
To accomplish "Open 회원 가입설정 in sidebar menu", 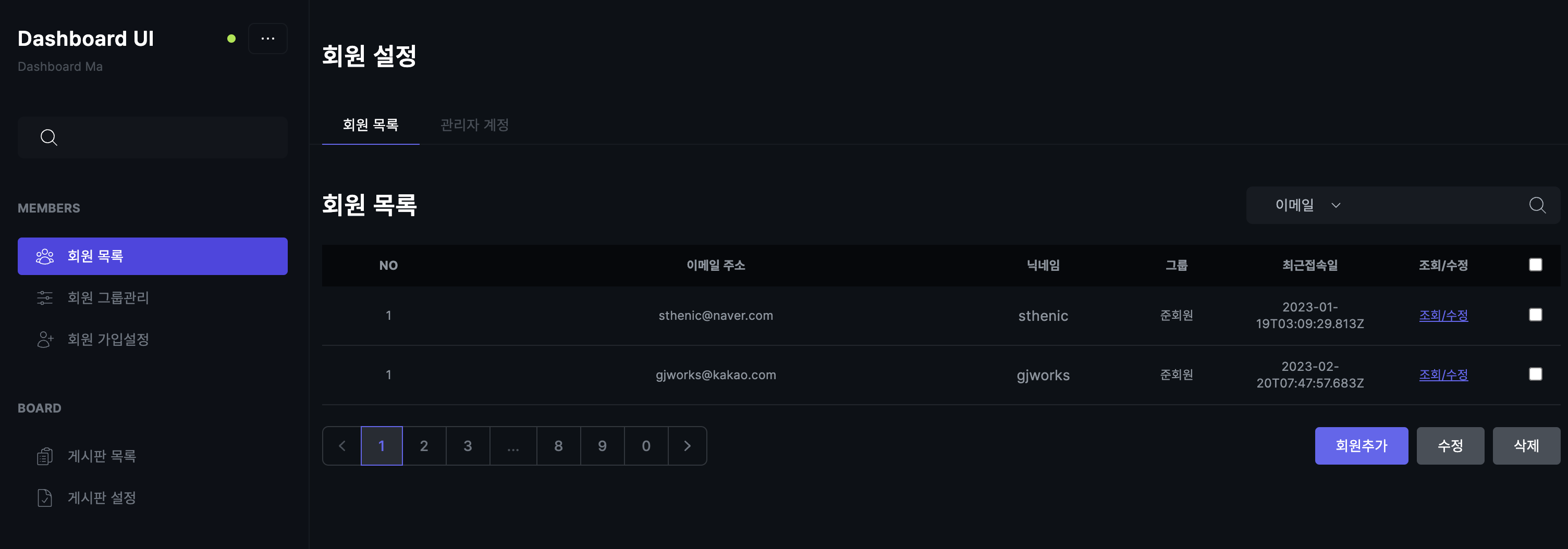I will (153, 339).
